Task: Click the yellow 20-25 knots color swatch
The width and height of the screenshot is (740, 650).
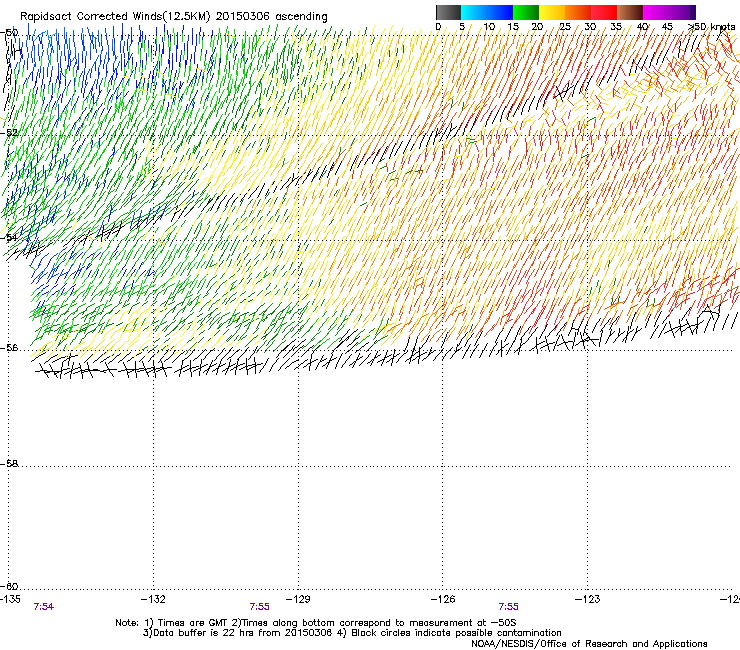Action: [x=552, y=12]
